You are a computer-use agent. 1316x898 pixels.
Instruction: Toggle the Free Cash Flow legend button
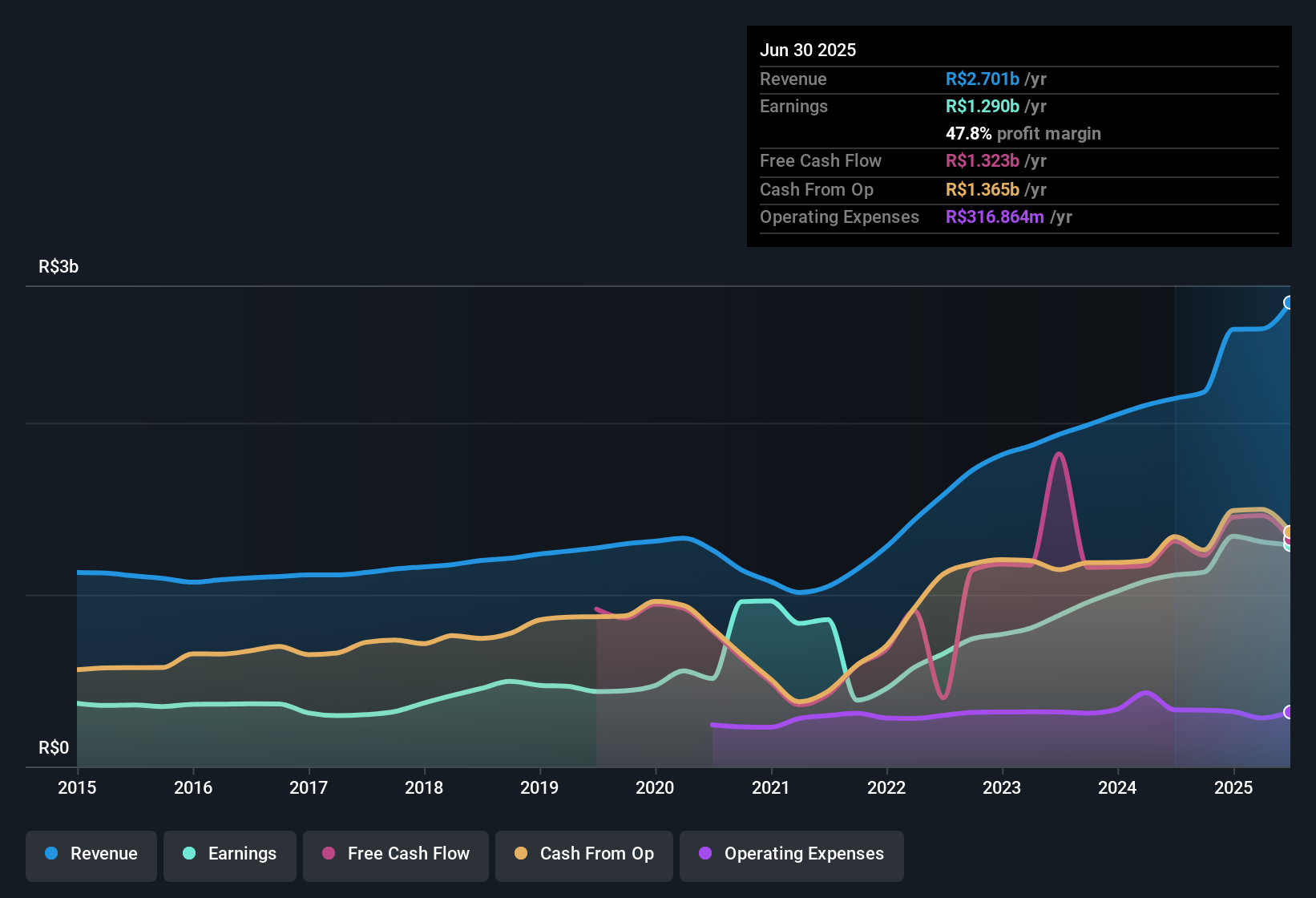396,856
